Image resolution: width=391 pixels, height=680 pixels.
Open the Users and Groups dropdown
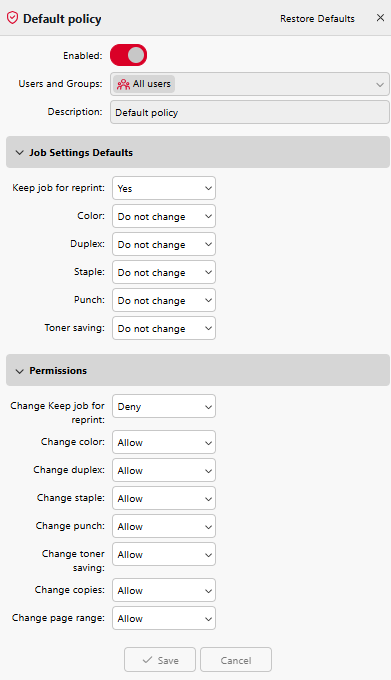pyautogui.click(x=250, y=84)
